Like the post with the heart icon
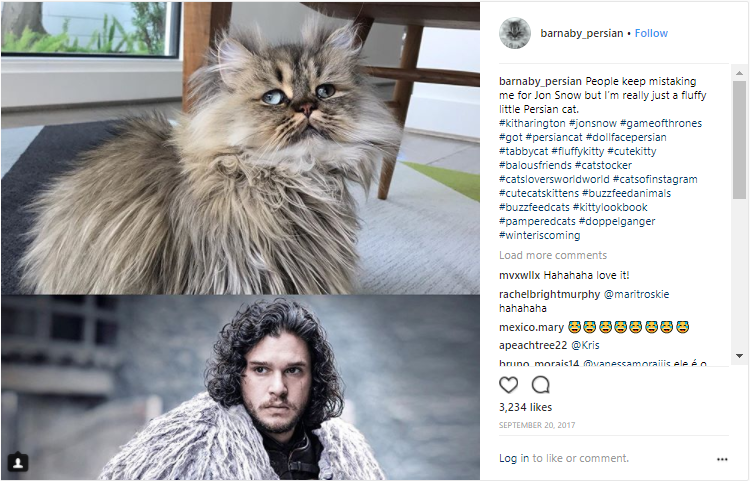The width and height of the screenshot is (750, 481). pyautogui.click(x=509, y=384)
